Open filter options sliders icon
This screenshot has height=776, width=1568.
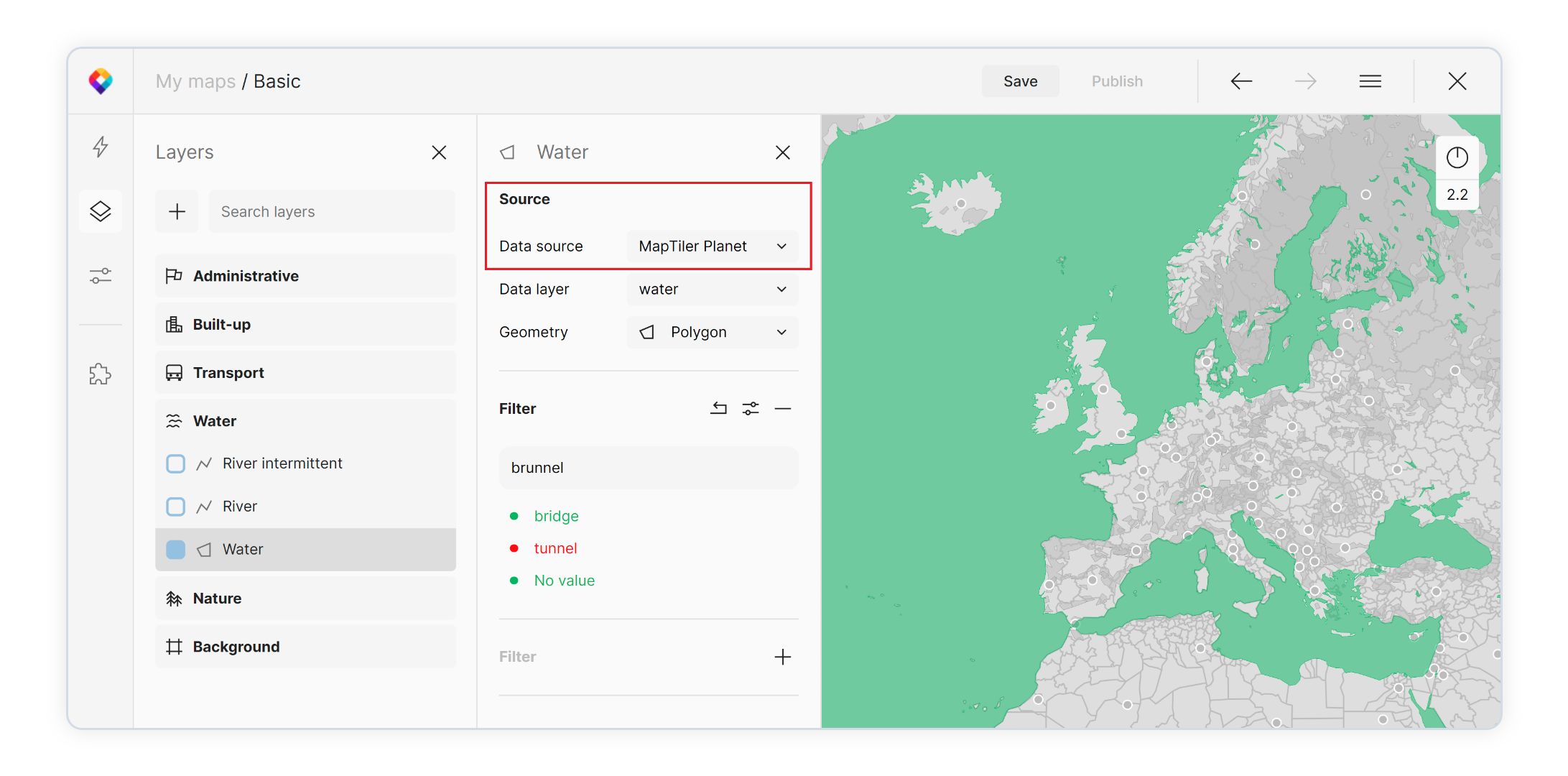(x=751, y=409)
